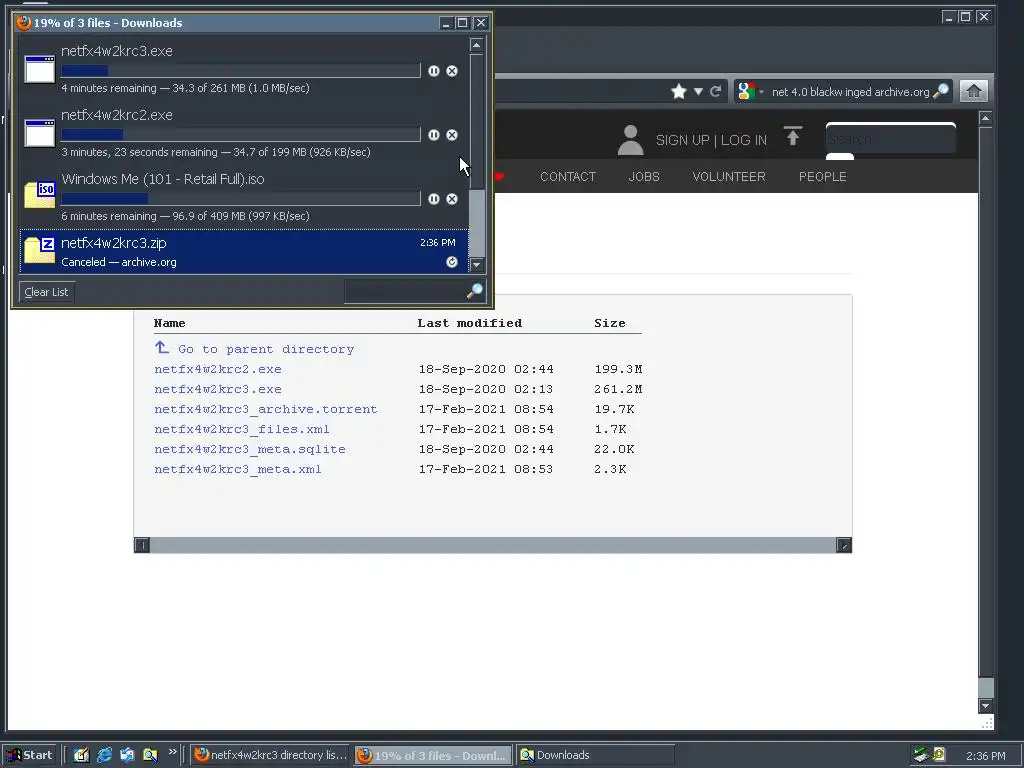Click the folder search quick launch icon
Viewport: 1024px width, 768px height.
click(x=150, y=755)
